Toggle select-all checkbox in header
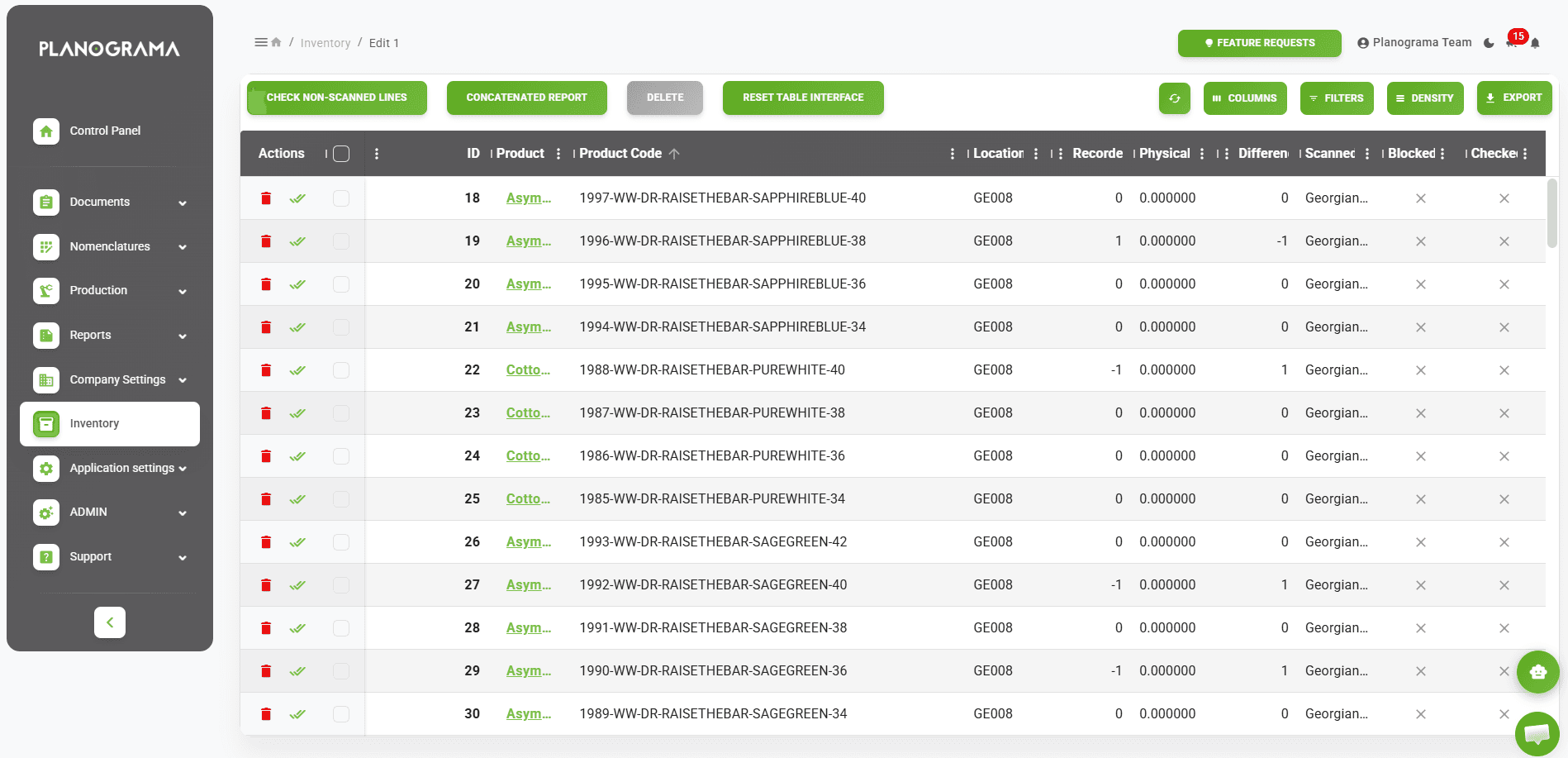 point(341,154)
